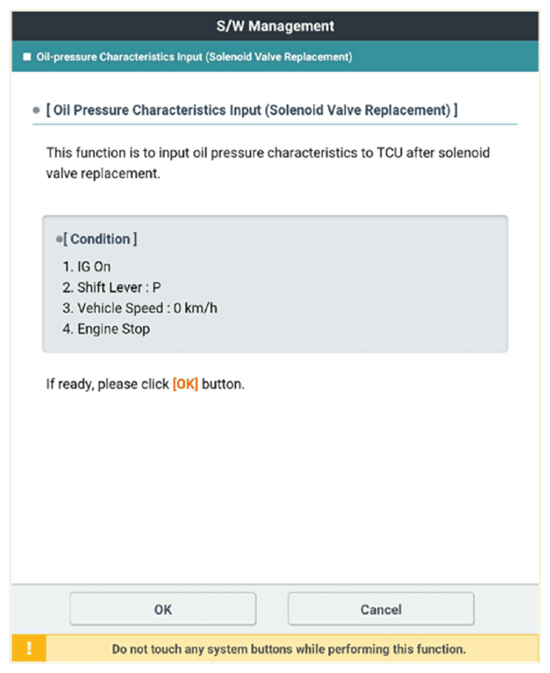This screenshot has width=550, height=673.
Task: Click the Oil Pressure Characteristics Input heading
Action: (252, 110)
